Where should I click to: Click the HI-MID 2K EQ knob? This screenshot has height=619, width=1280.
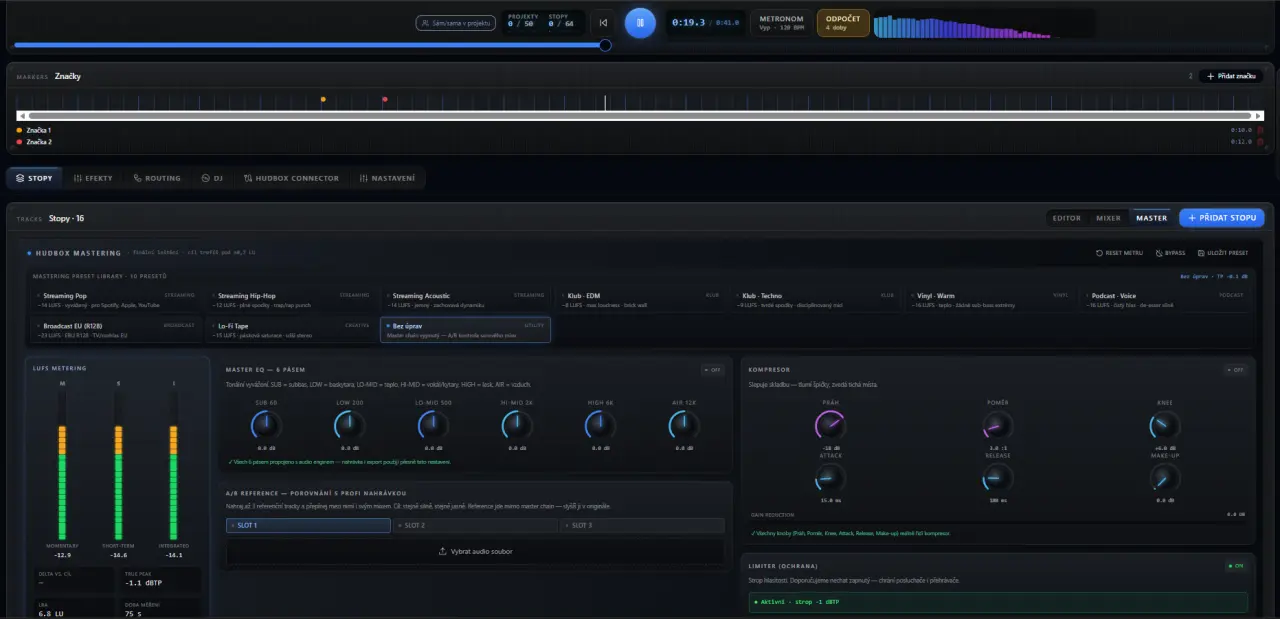pos(517,426)
